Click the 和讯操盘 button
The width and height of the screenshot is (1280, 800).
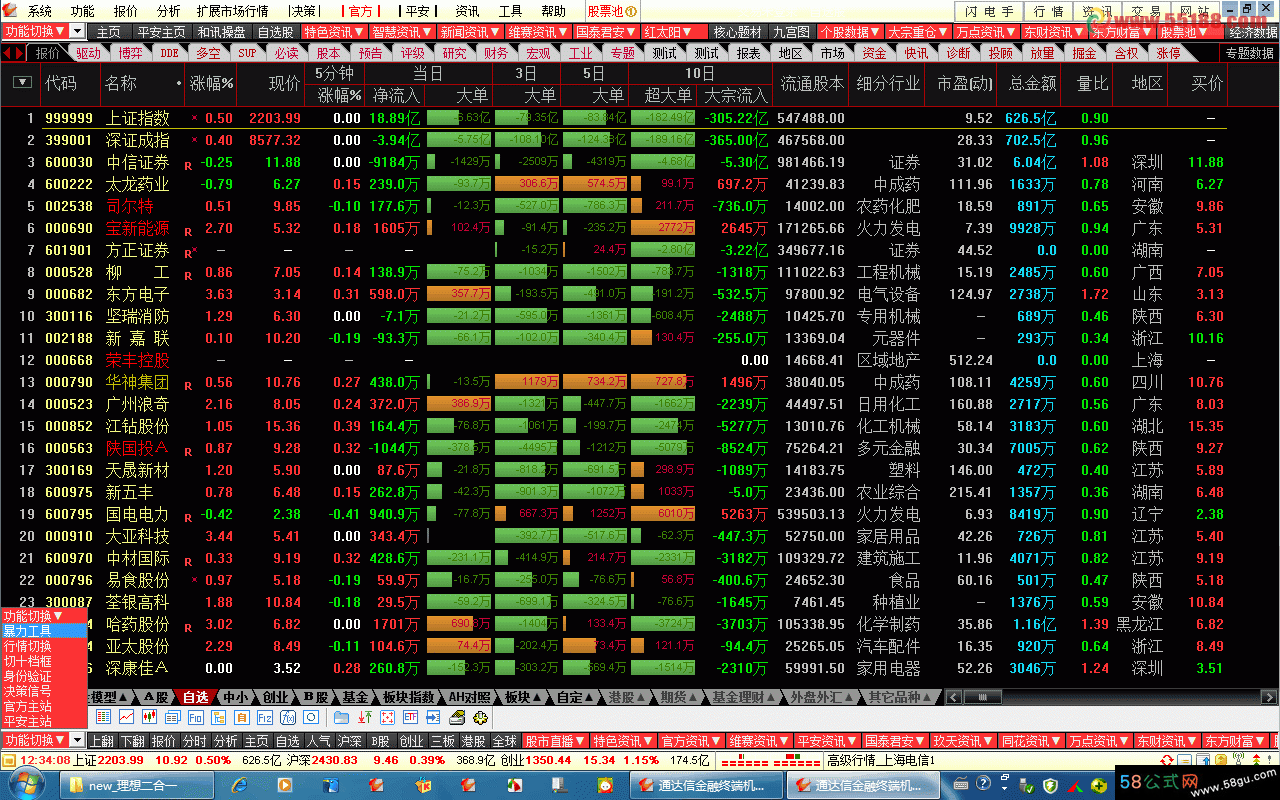point(220,32)
